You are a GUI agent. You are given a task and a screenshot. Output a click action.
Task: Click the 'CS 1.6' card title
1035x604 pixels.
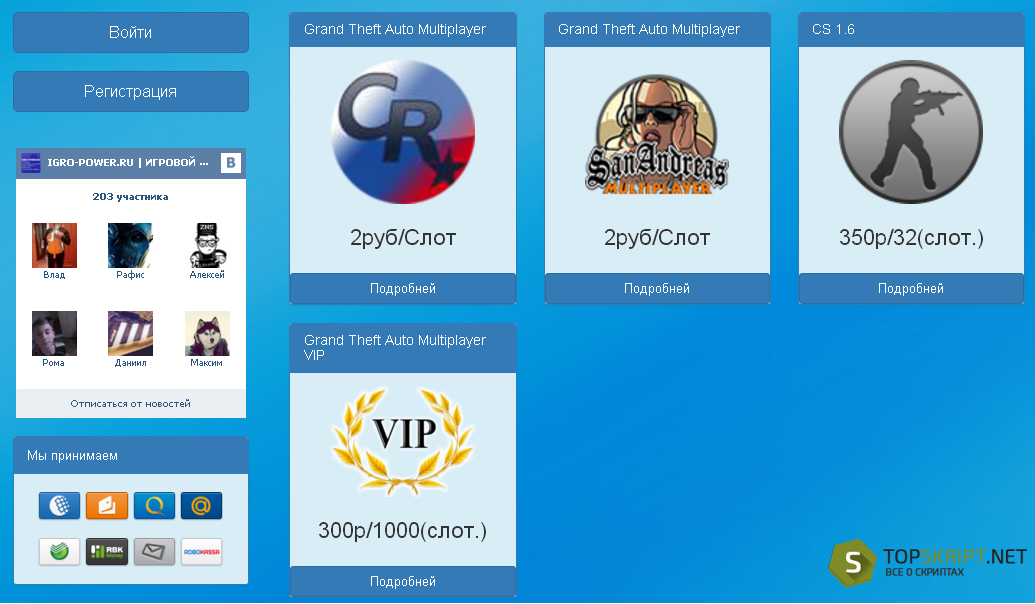833,29
